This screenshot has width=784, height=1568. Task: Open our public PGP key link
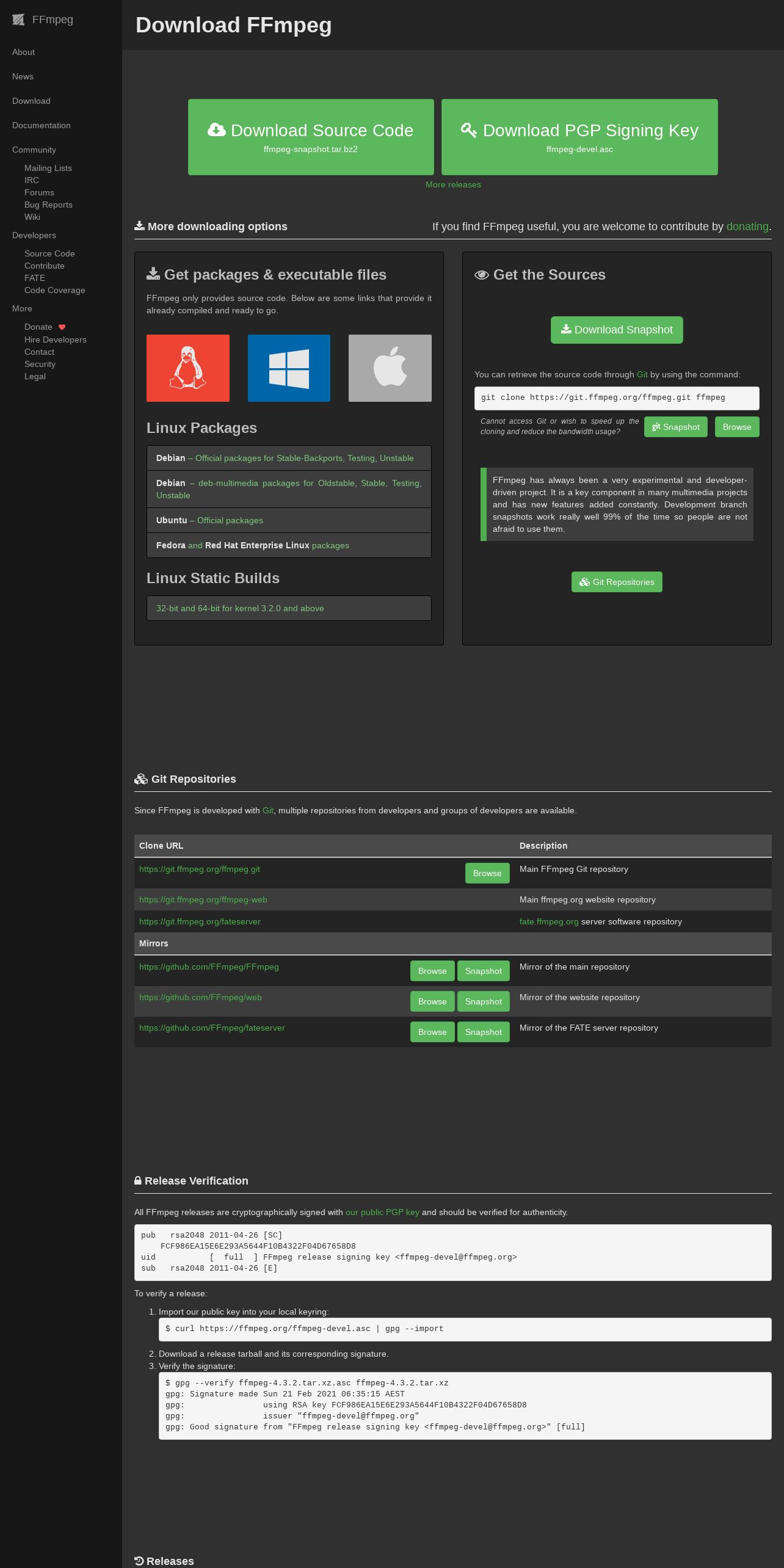(x=382, y=1212)
